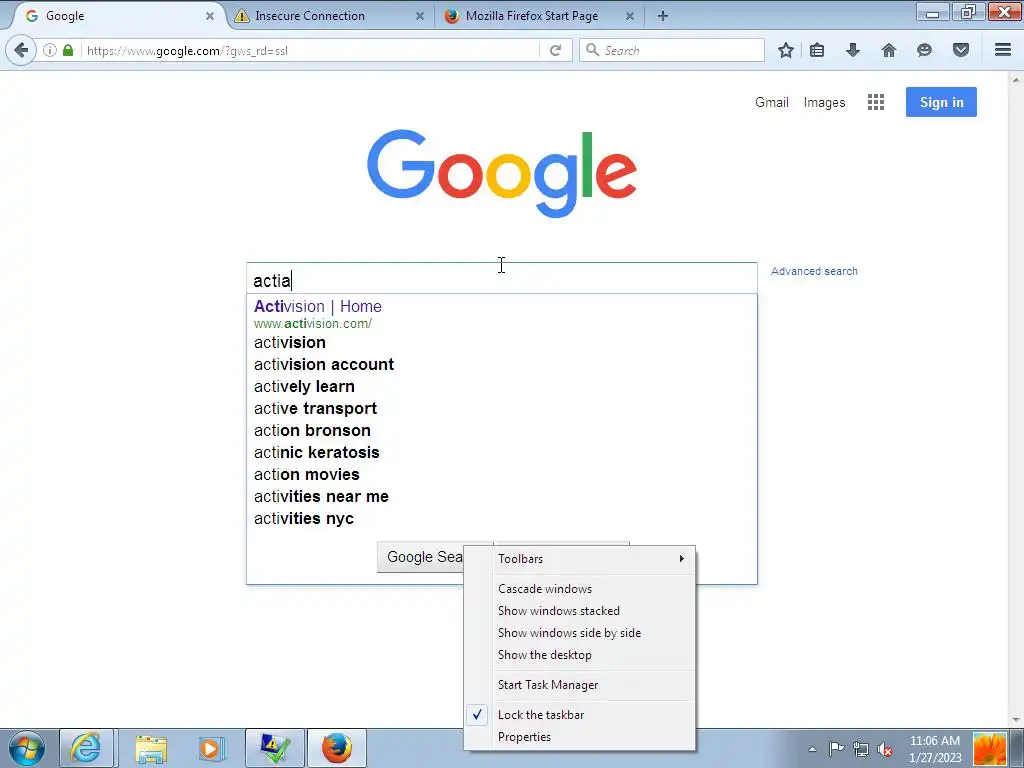Open the Firefox hamburger menu
Viewport: 1024px width, 768px height.
(x=1003, y=50)
